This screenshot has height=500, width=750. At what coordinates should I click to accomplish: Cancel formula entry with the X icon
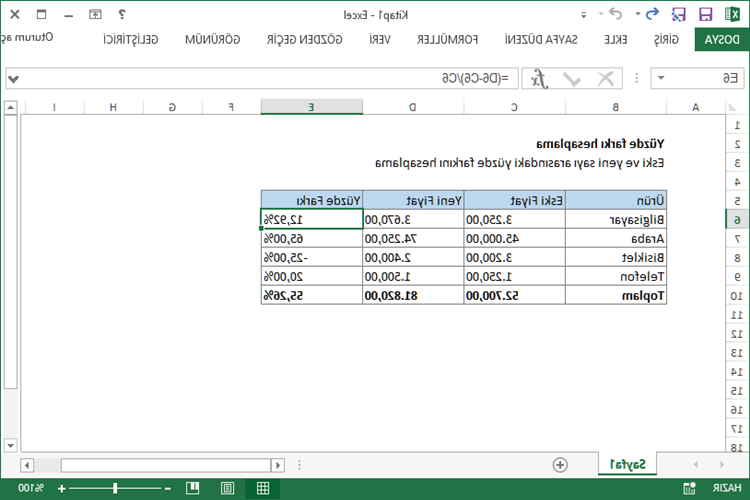(604, 78)
